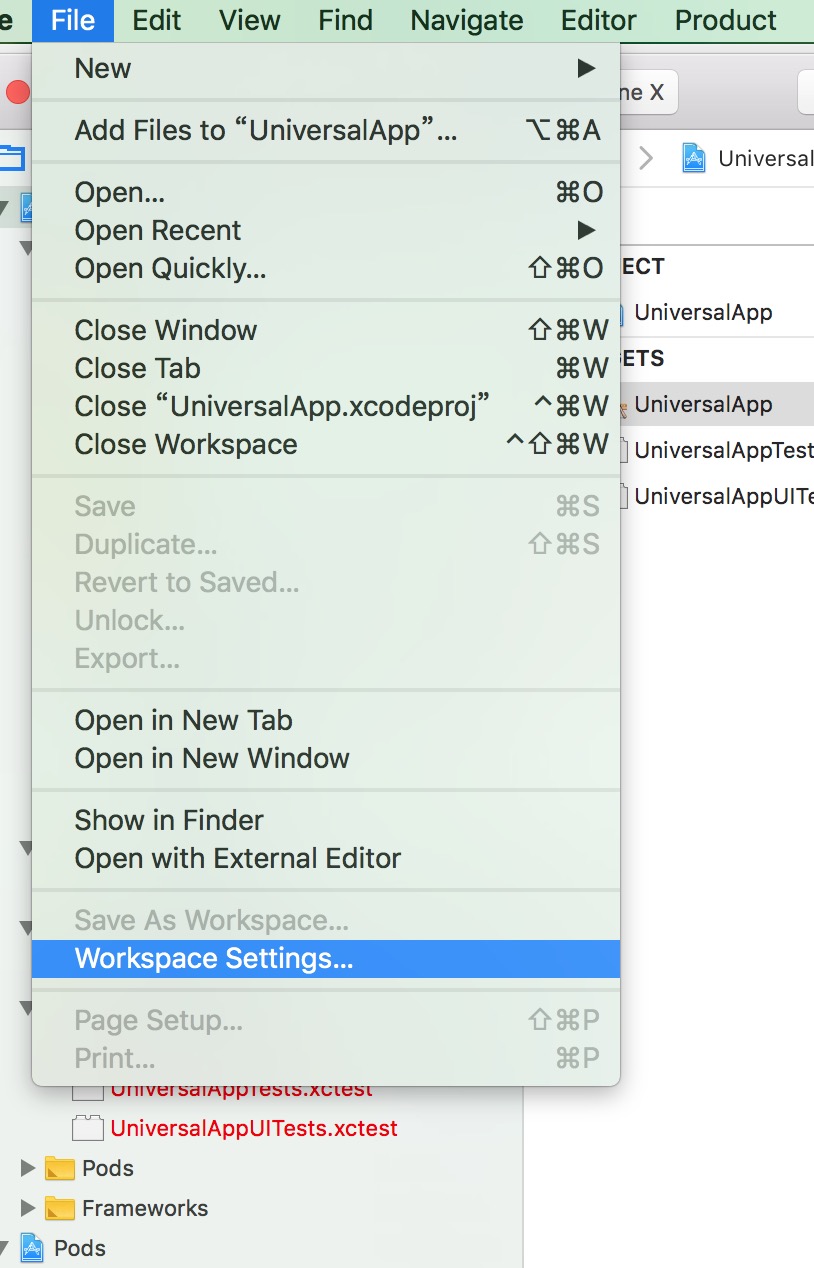Viewport: 814px width, 1268px height.
Task: Click the yellow Pods folder icon
Action: [60, 1168]
